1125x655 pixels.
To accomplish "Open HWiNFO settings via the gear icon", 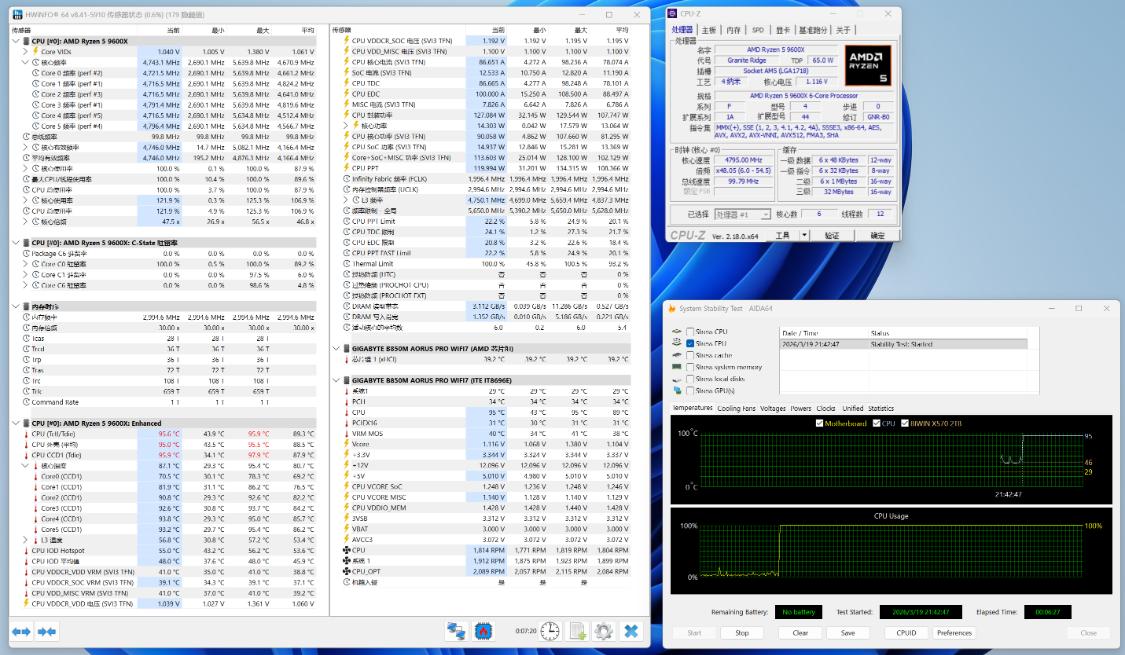I will coord(605,631).
